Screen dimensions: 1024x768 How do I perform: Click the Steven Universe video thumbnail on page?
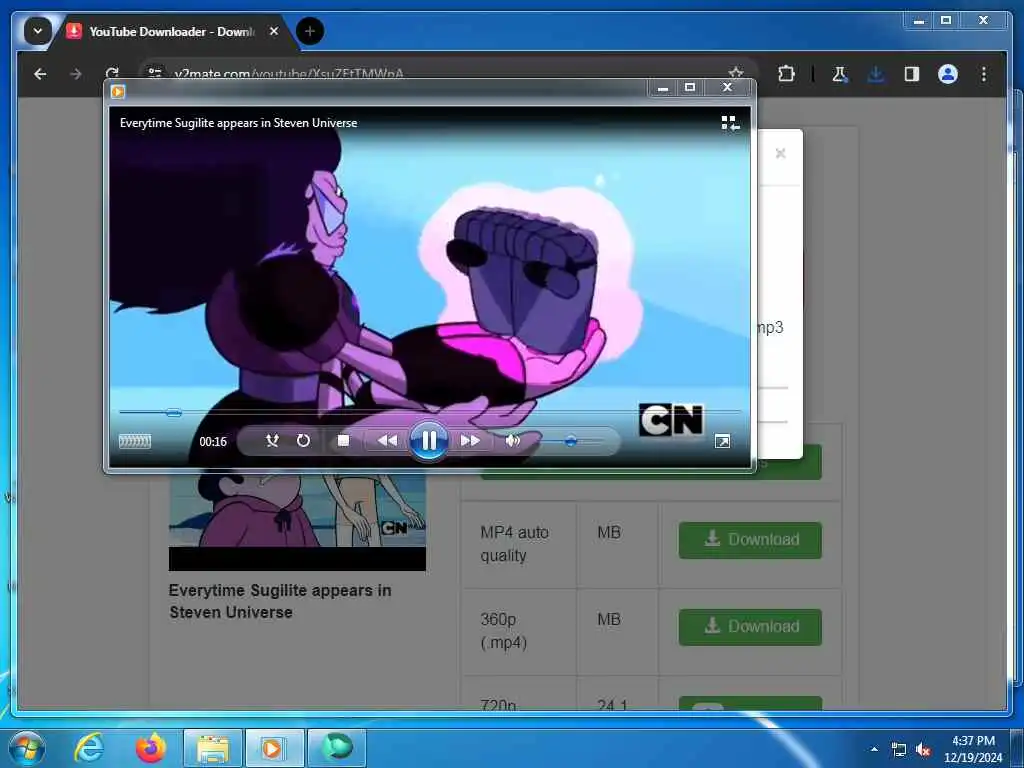pyautogui.click(x=297, y=522)
